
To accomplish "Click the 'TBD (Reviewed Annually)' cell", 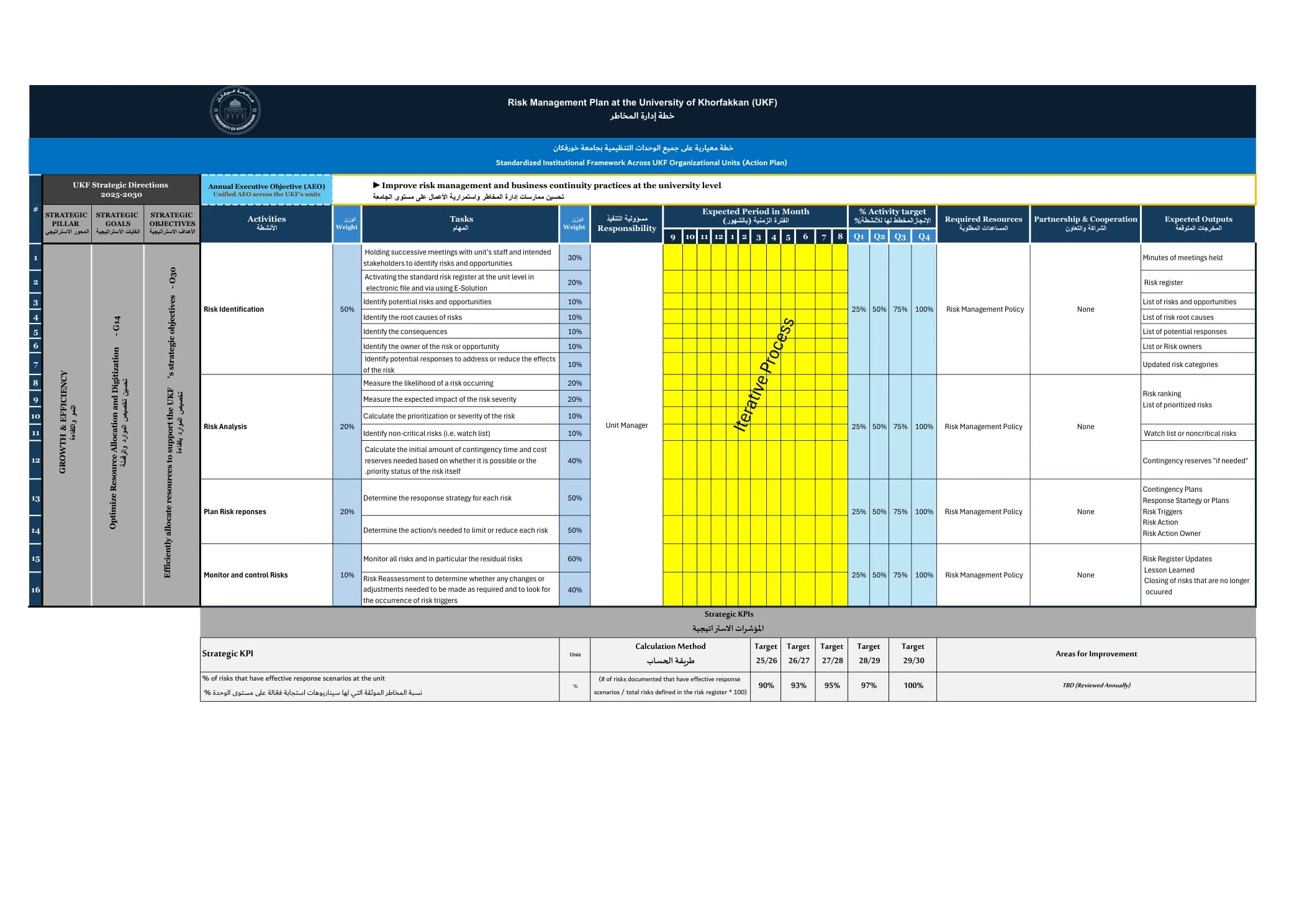I will click(x=1097, y=686).
